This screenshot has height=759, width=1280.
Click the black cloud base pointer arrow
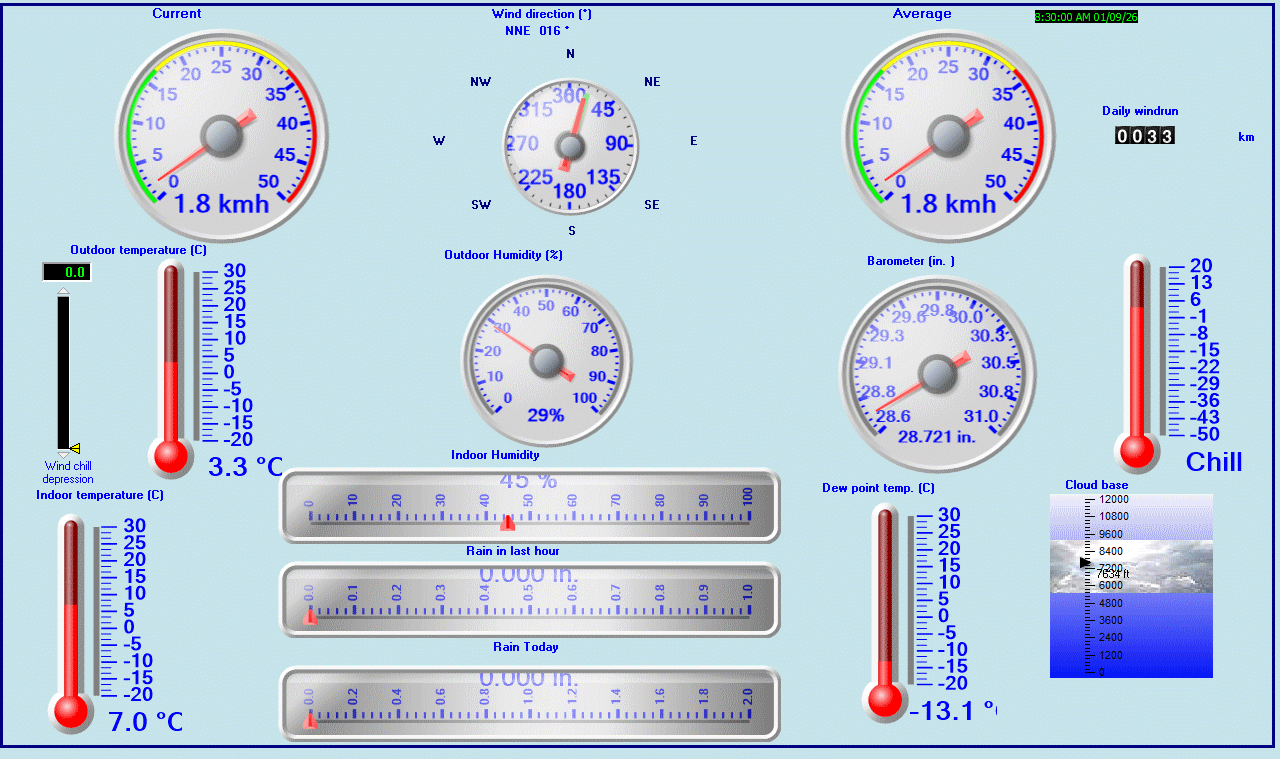coord(1085,563)
